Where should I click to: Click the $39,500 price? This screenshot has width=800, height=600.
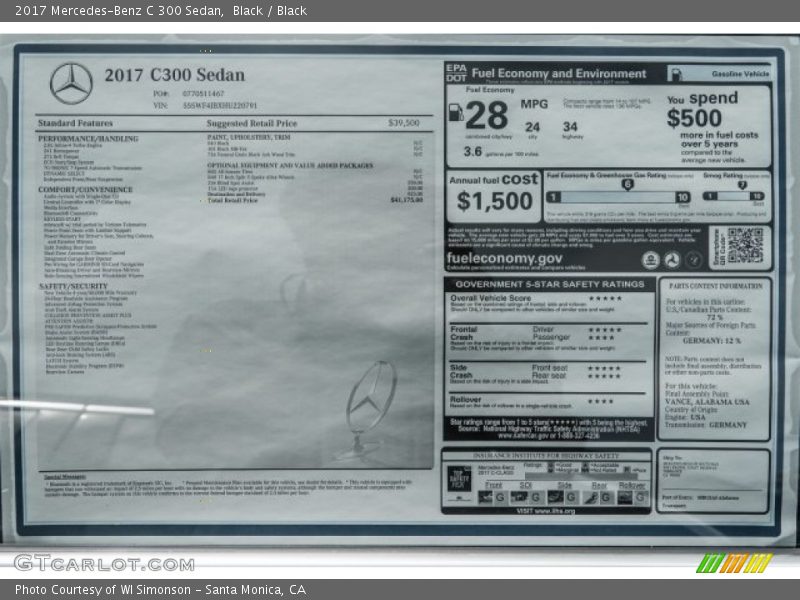[404, 123]
